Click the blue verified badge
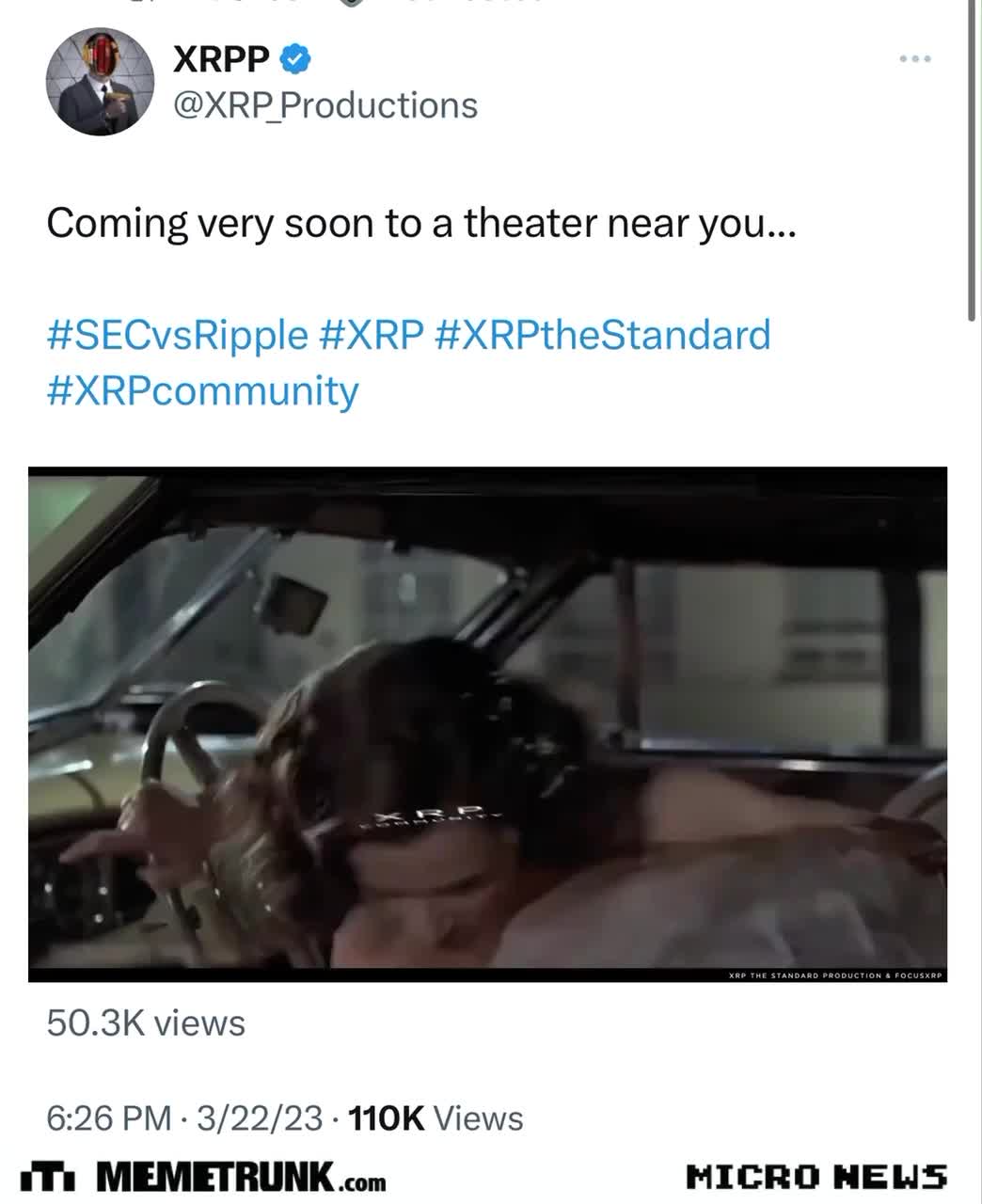The width and height of the screenshot is (982, 1204). click(x=295, y=59)
